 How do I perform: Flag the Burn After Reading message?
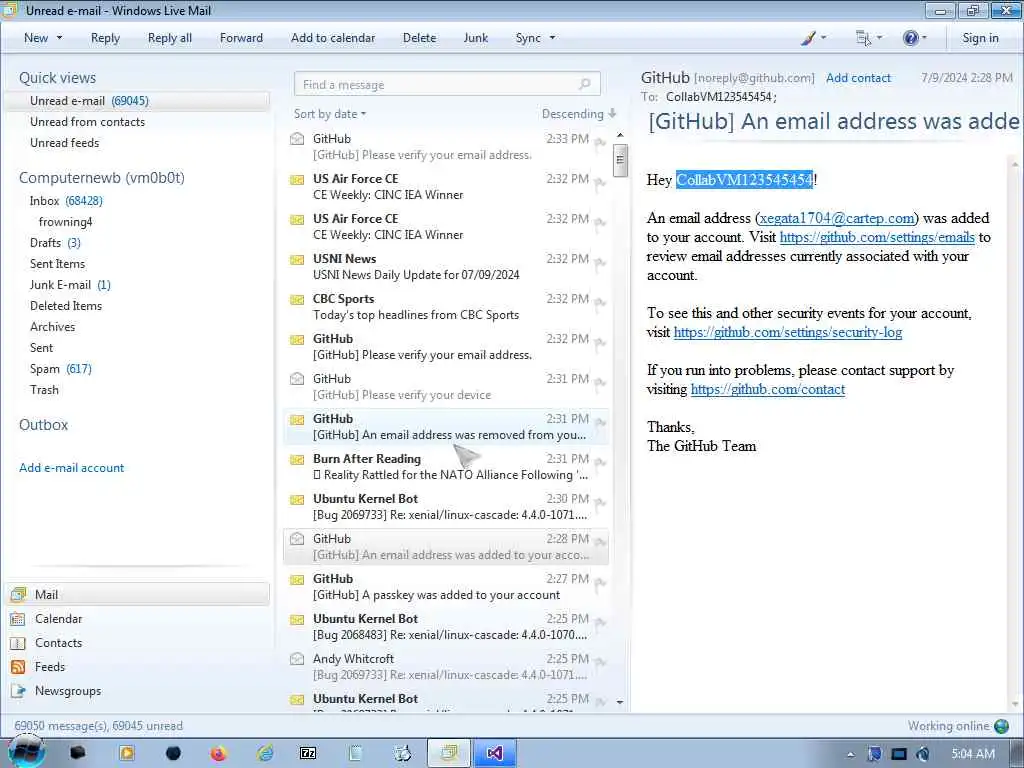click(x=600, y=464)
